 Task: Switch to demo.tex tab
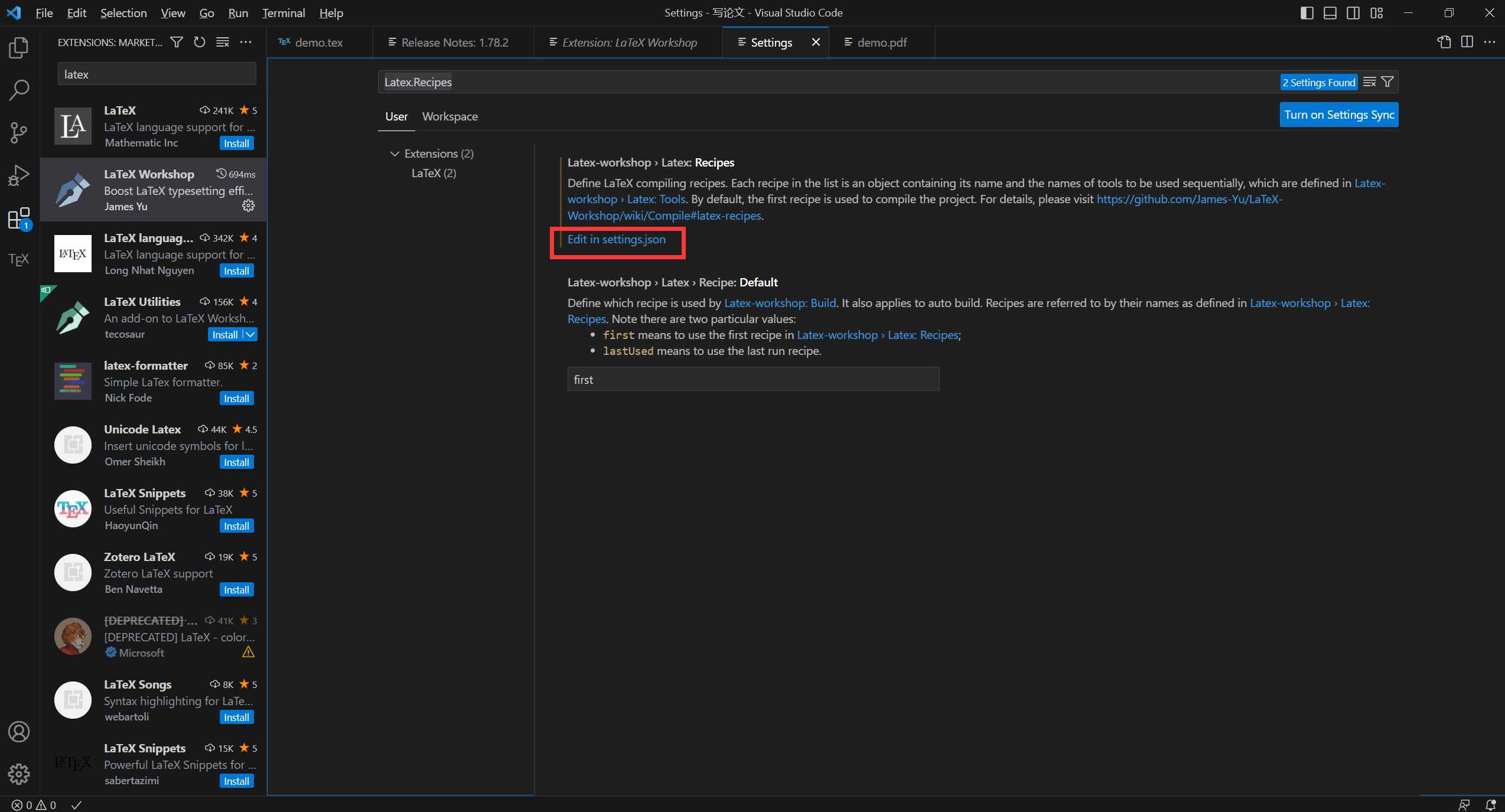tap(320, 42)
